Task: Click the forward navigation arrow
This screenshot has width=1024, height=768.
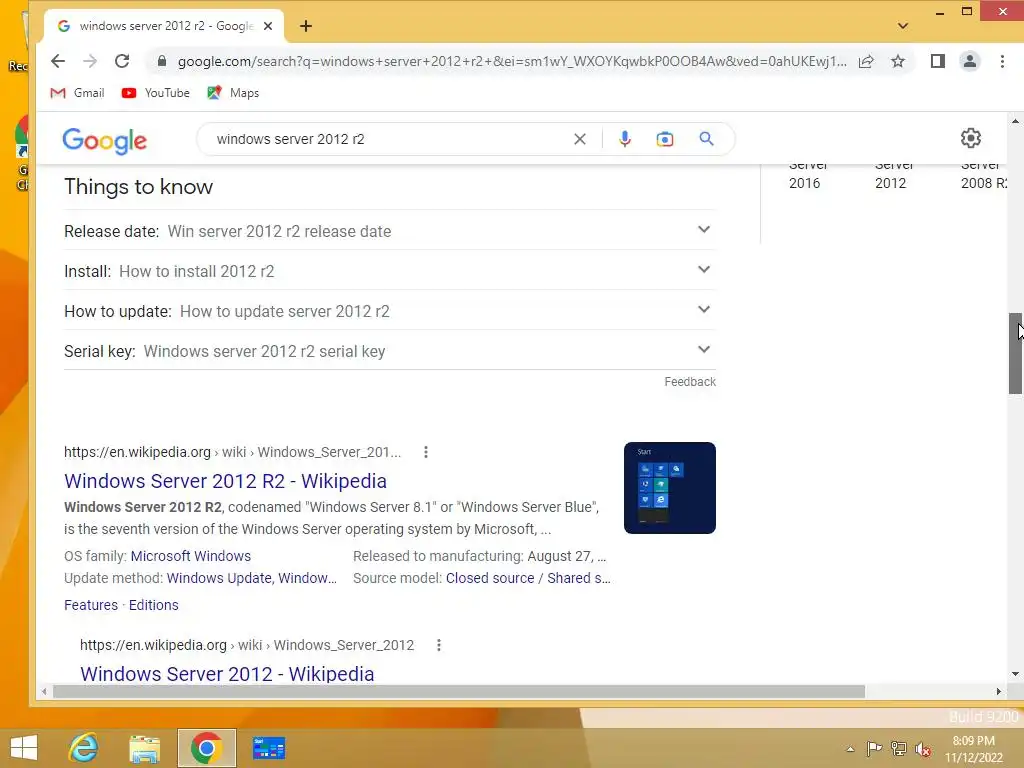Action: (x=90, y=61)
